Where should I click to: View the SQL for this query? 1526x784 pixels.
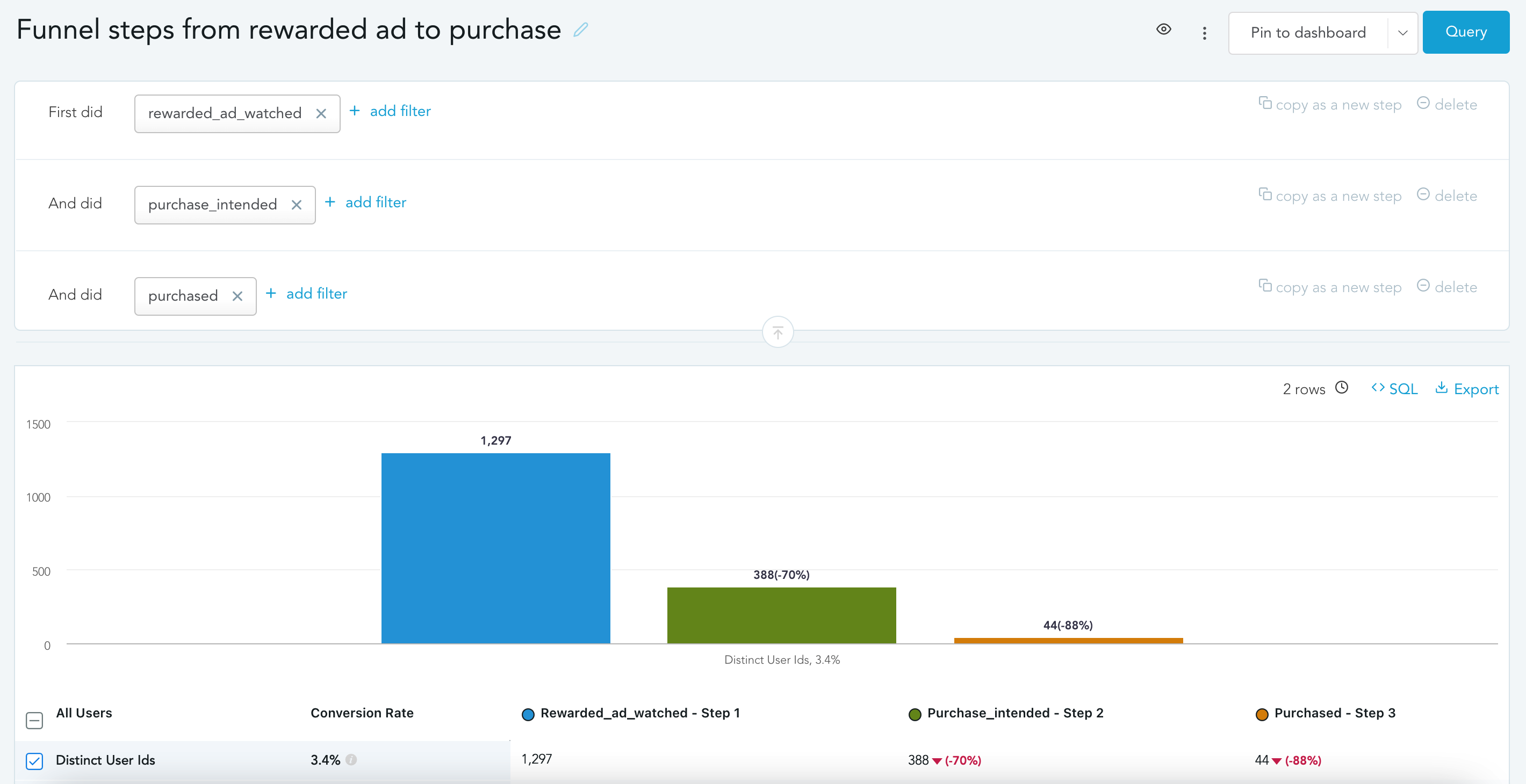1394,389
